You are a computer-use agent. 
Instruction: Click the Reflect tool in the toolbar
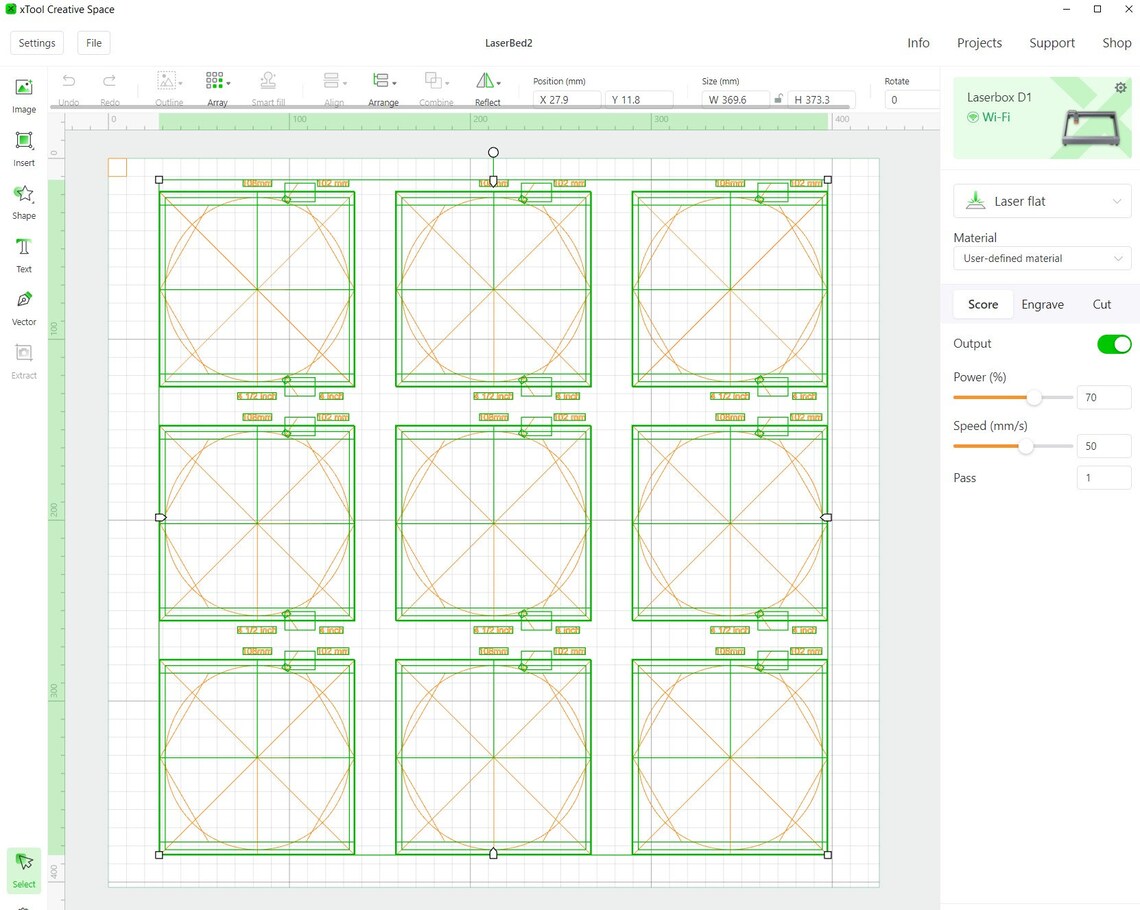point(487,88)
